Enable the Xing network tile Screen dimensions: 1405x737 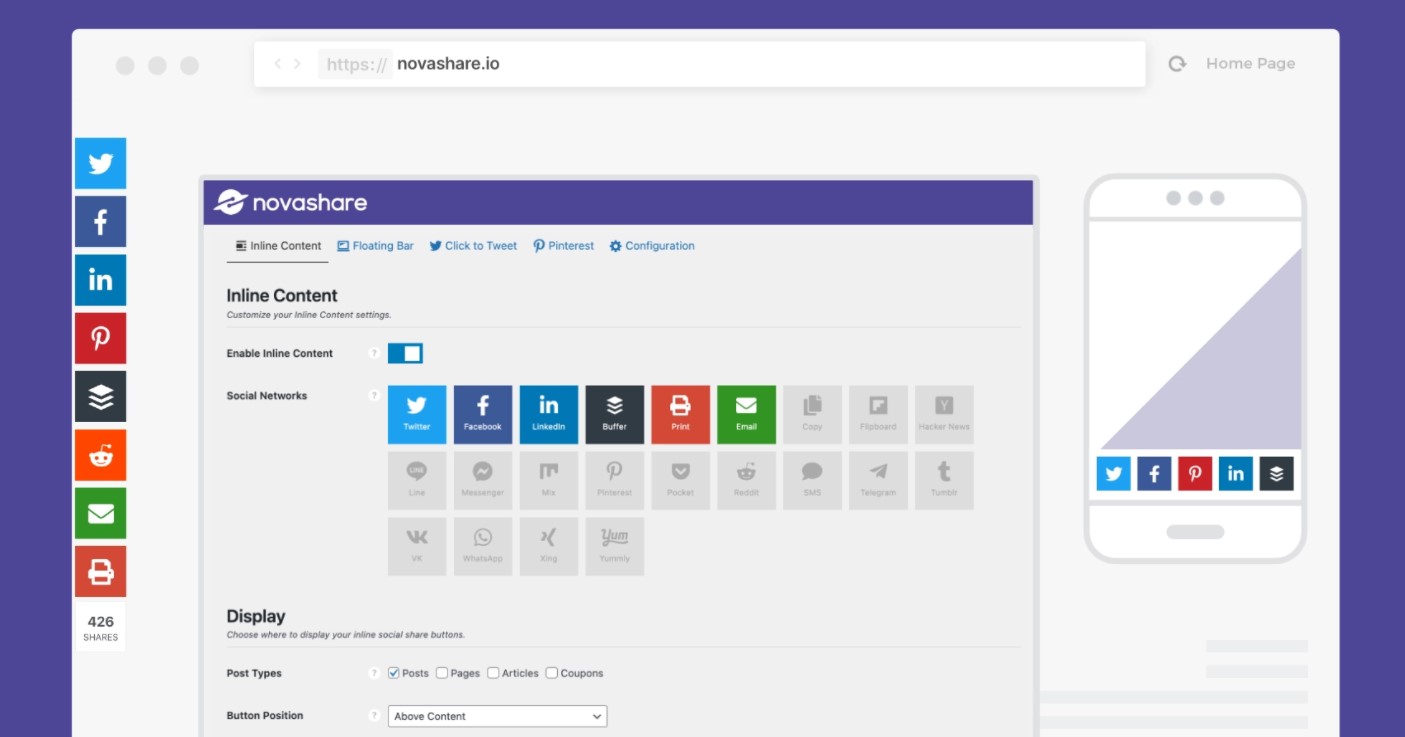click(549, 546)
